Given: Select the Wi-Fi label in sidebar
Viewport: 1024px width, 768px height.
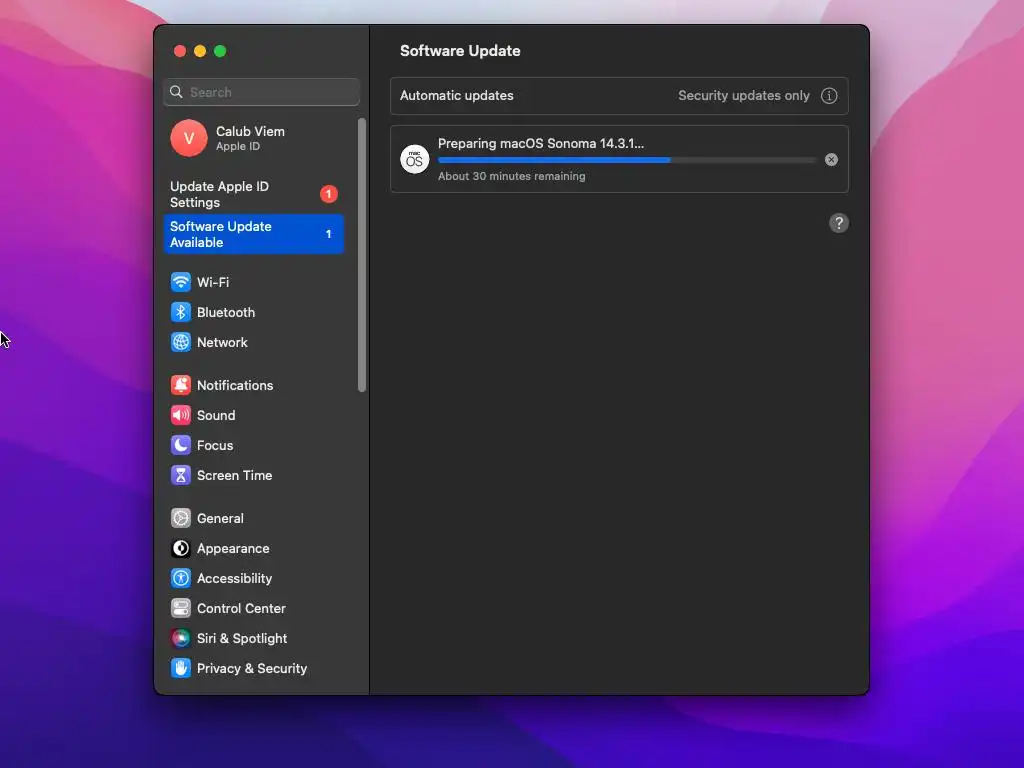Looking at the screenshot, I should pyautogui.click(x=213, y=283).
